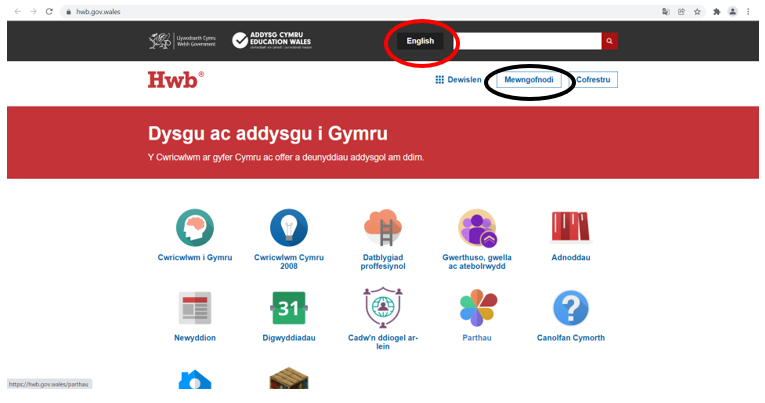The height and width of the screenshot is (403, 765).
Task: Follow the Canolfan Cymorth text link
Action: click(x=571, y=338)
